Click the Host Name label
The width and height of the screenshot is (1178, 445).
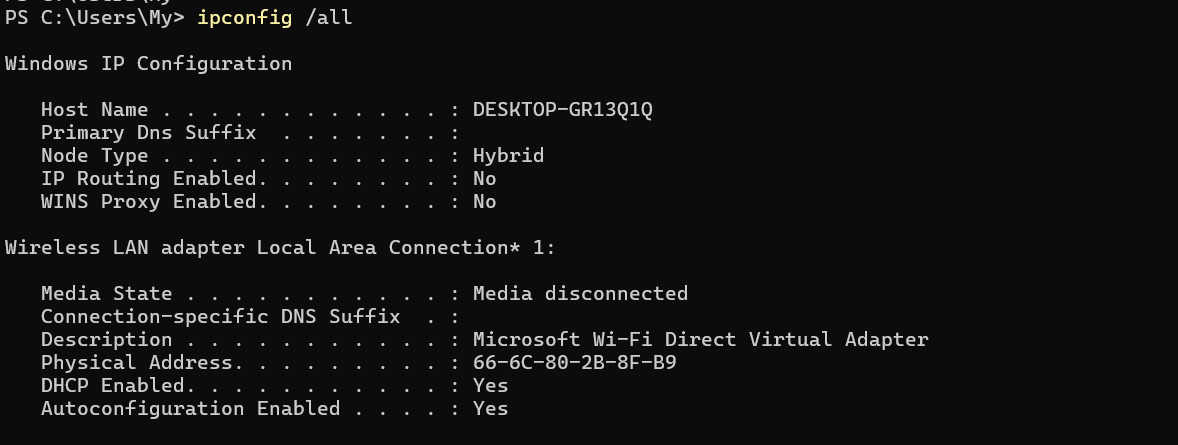pyautogui.click(x=94, y=110)
